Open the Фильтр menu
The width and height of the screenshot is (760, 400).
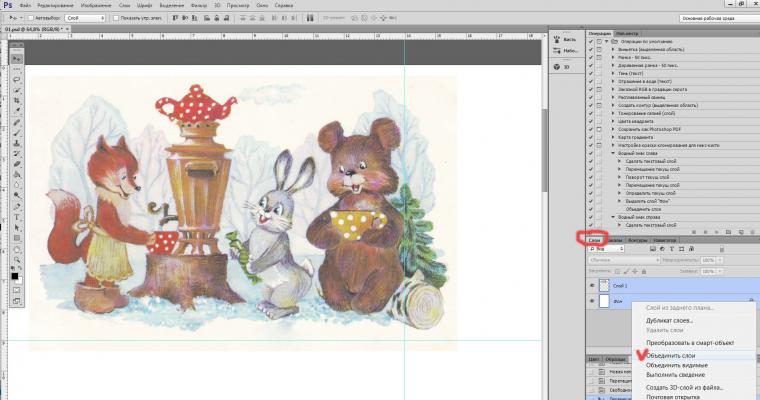coord(199,5)
